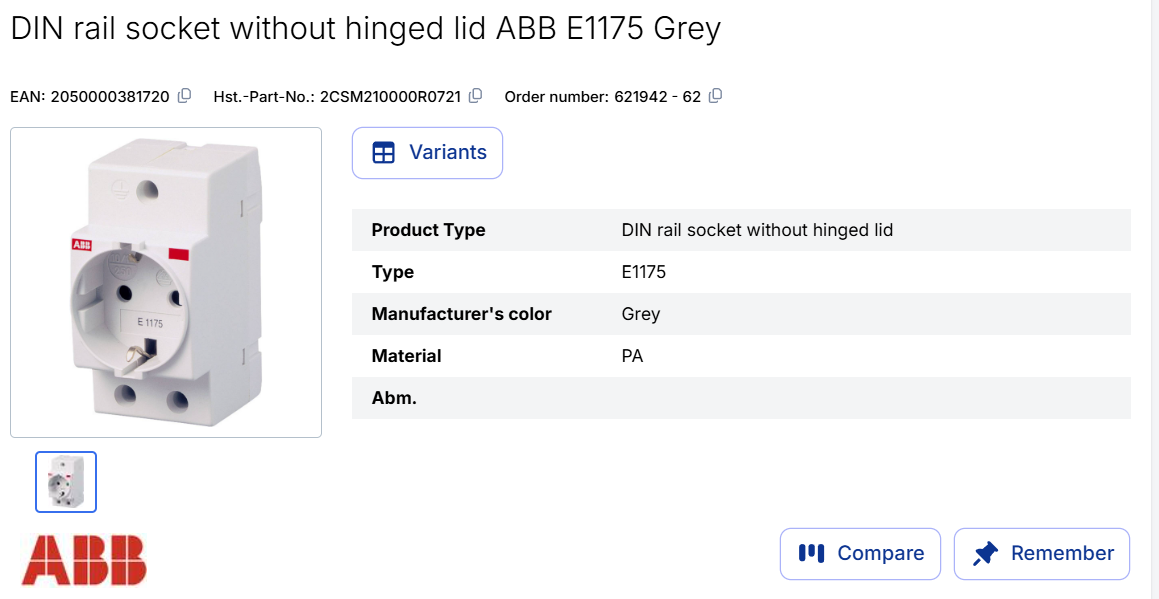Viewport: 1159px width, 599px height.
Task: Click the part number 2CSM210000R0721
Action: [390, 97]
